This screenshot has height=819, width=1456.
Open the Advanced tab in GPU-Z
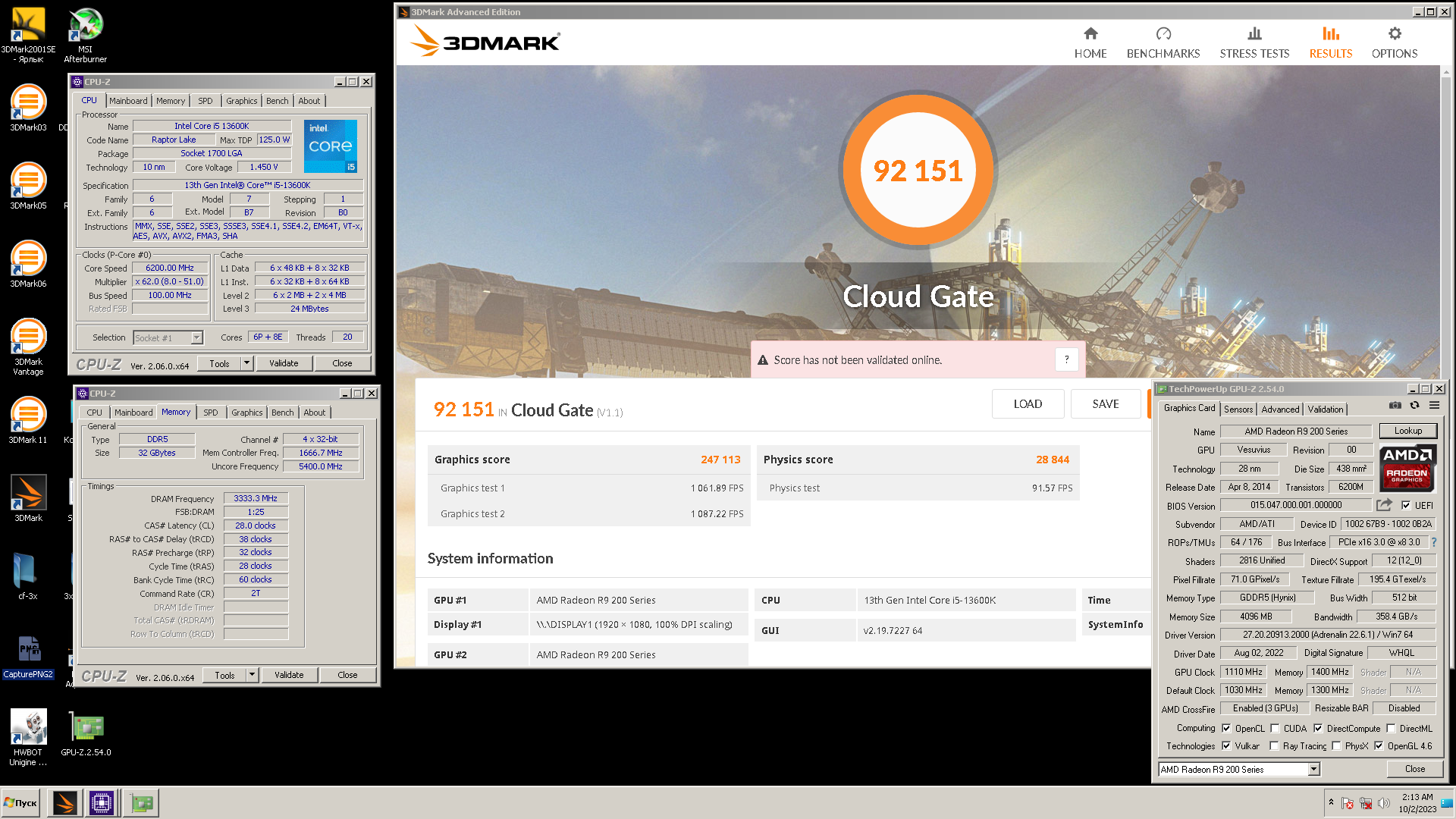[x=1281, y=409]
